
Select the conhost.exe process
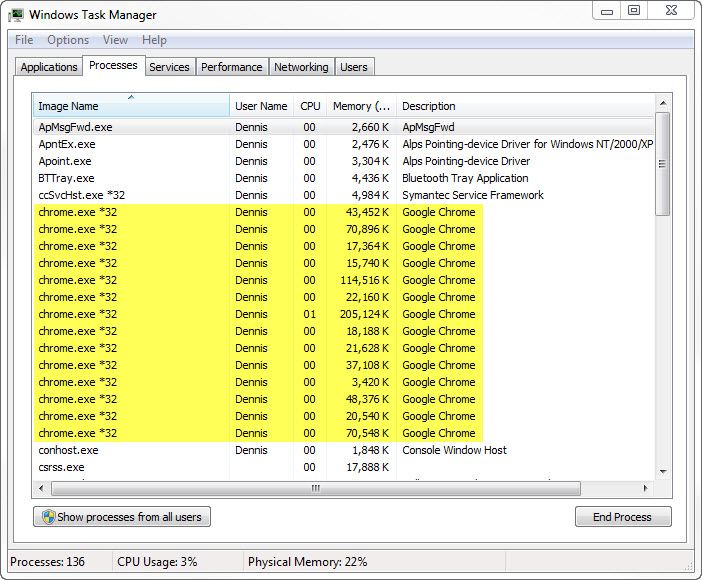coord(343,450)
